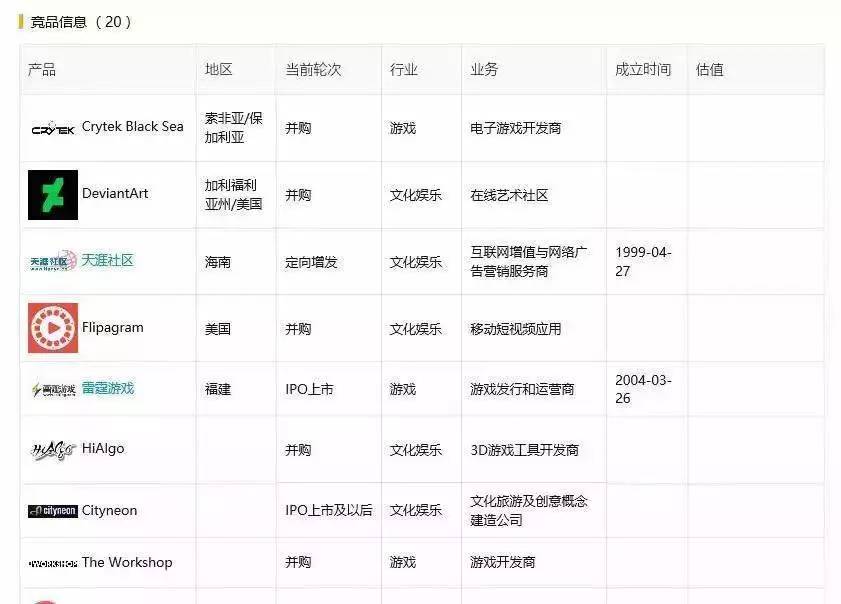Viewport: 841px width, 604px height.
Task: Click the HiAlgo script logo
Action: point(53,450)
